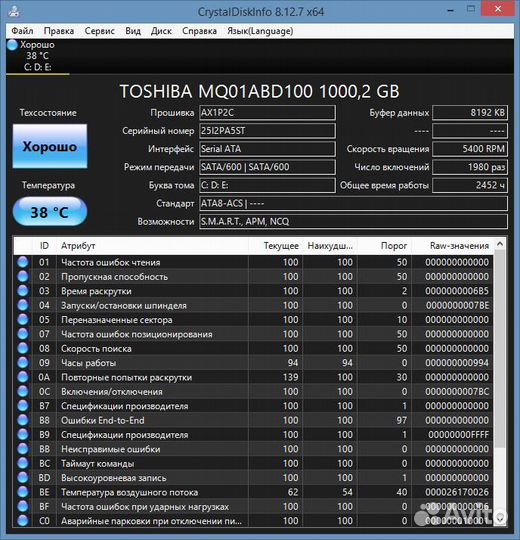Open the Справка menu
Viewport: 520px width, 540px height.
coord(199,31)
